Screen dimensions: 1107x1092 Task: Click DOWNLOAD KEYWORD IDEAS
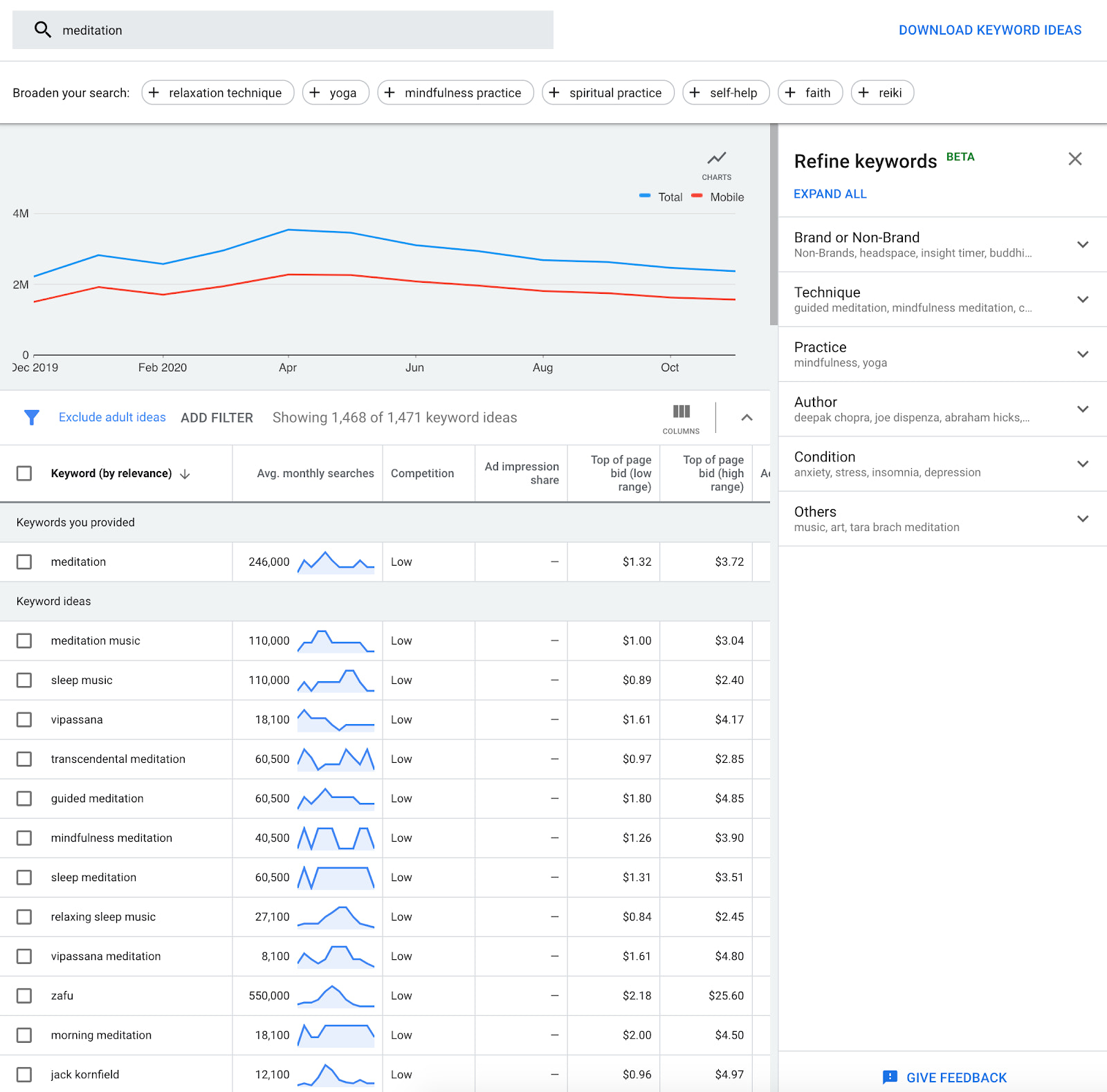point(989,30)
